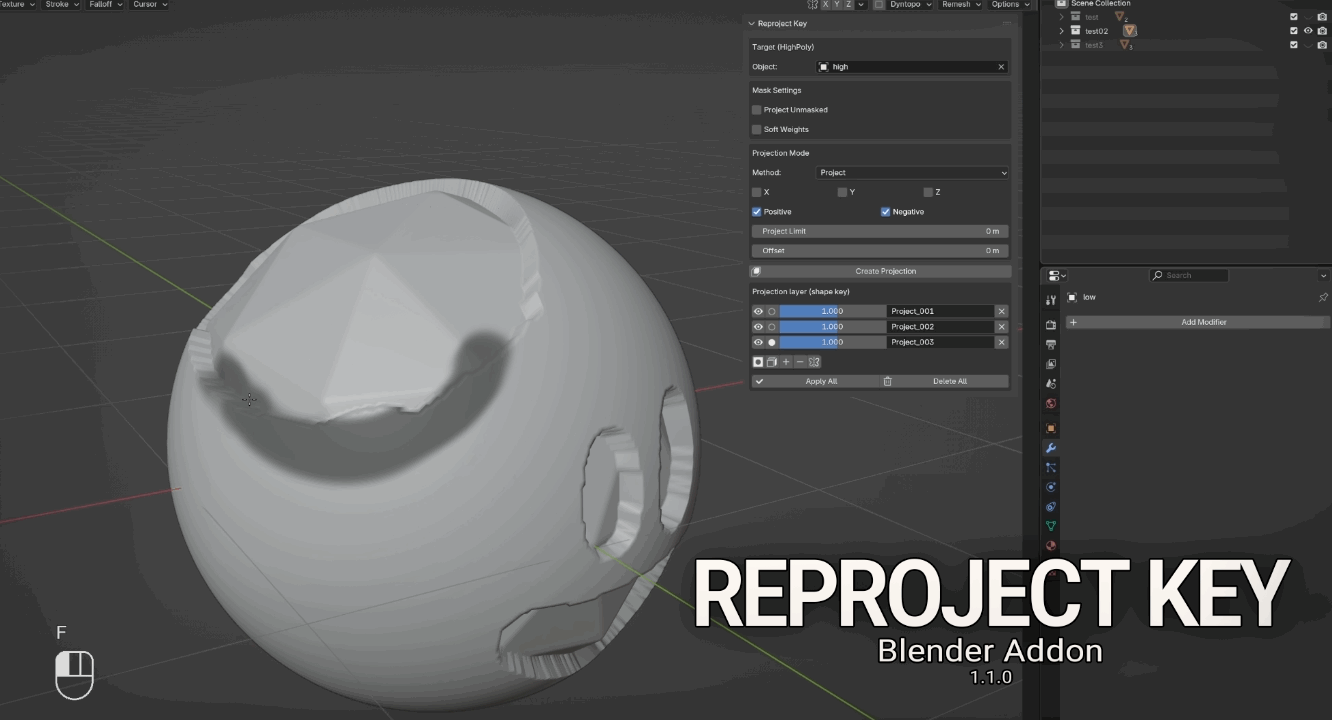1332x720 pixels.
Task: Open the Output properties tab
Action: (x=1051, y=344)
